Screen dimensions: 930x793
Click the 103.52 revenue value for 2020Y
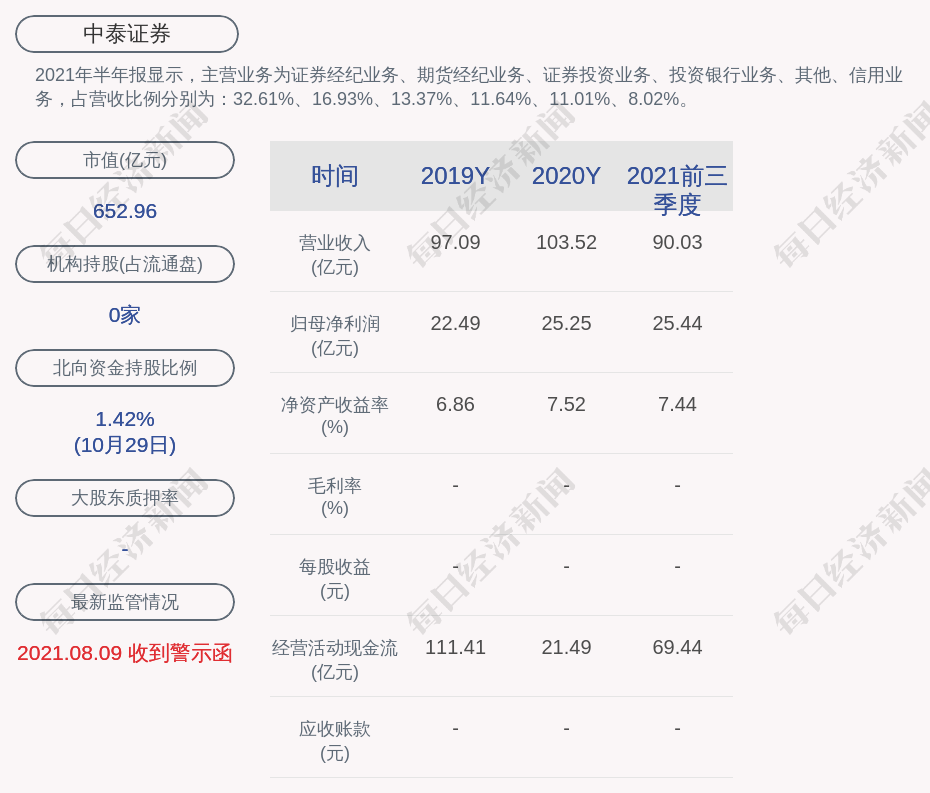(x=566, y=243)
